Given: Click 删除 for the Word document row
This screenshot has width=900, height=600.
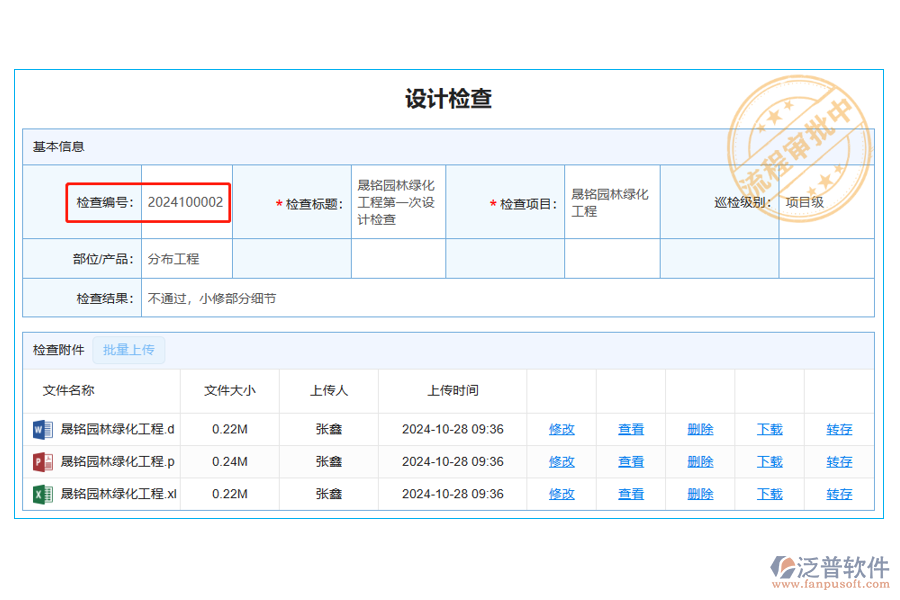Looking at the screenshot, I should [700, 430].
